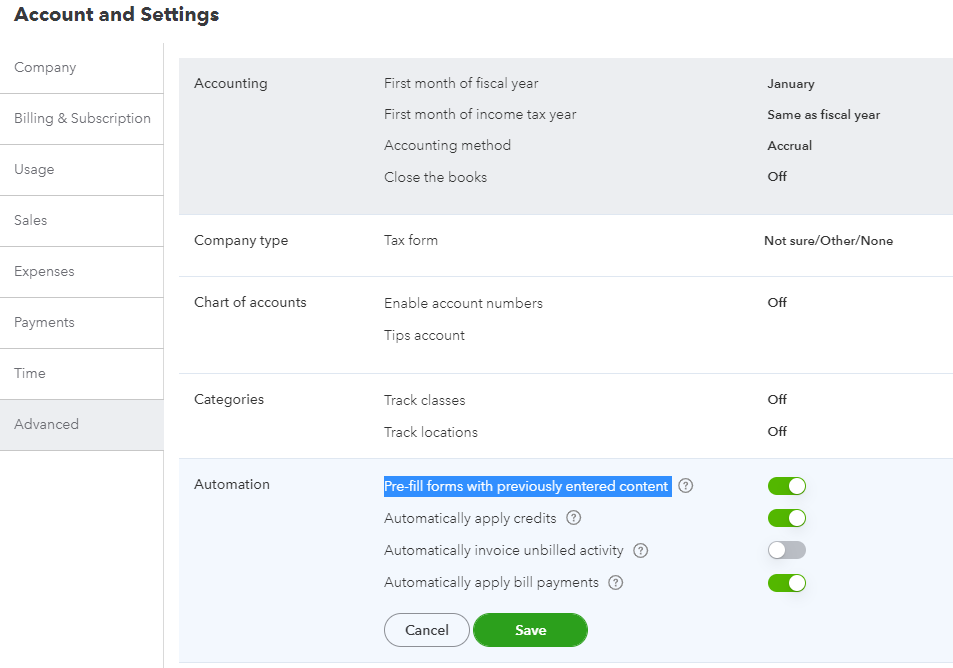Screen dimensions: 953x668
Task: Select the Payments tab in sidebar
Action: (x=44, y=323)
